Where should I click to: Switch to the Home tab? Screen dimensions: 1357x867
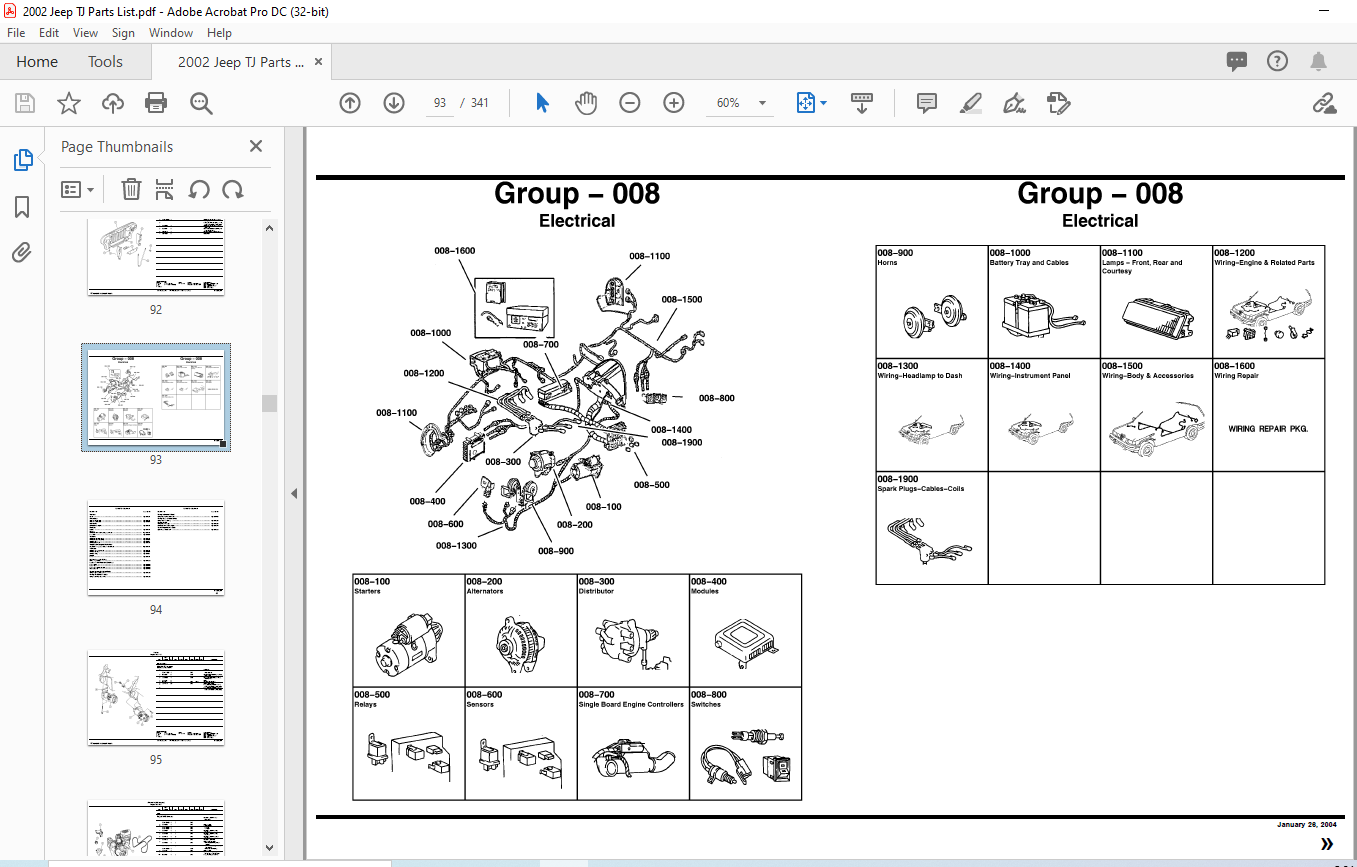coord(37,62)
